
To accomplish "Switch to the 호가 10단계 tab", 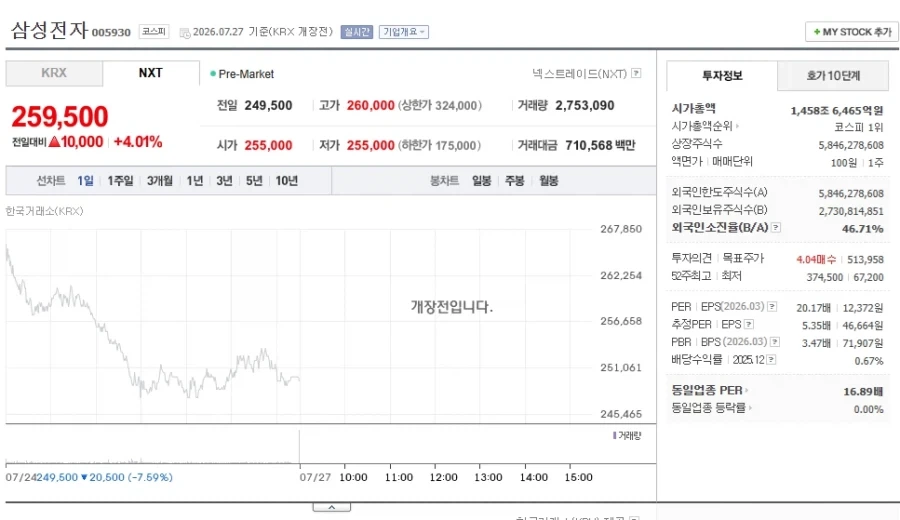I will [x=833, y=75].
